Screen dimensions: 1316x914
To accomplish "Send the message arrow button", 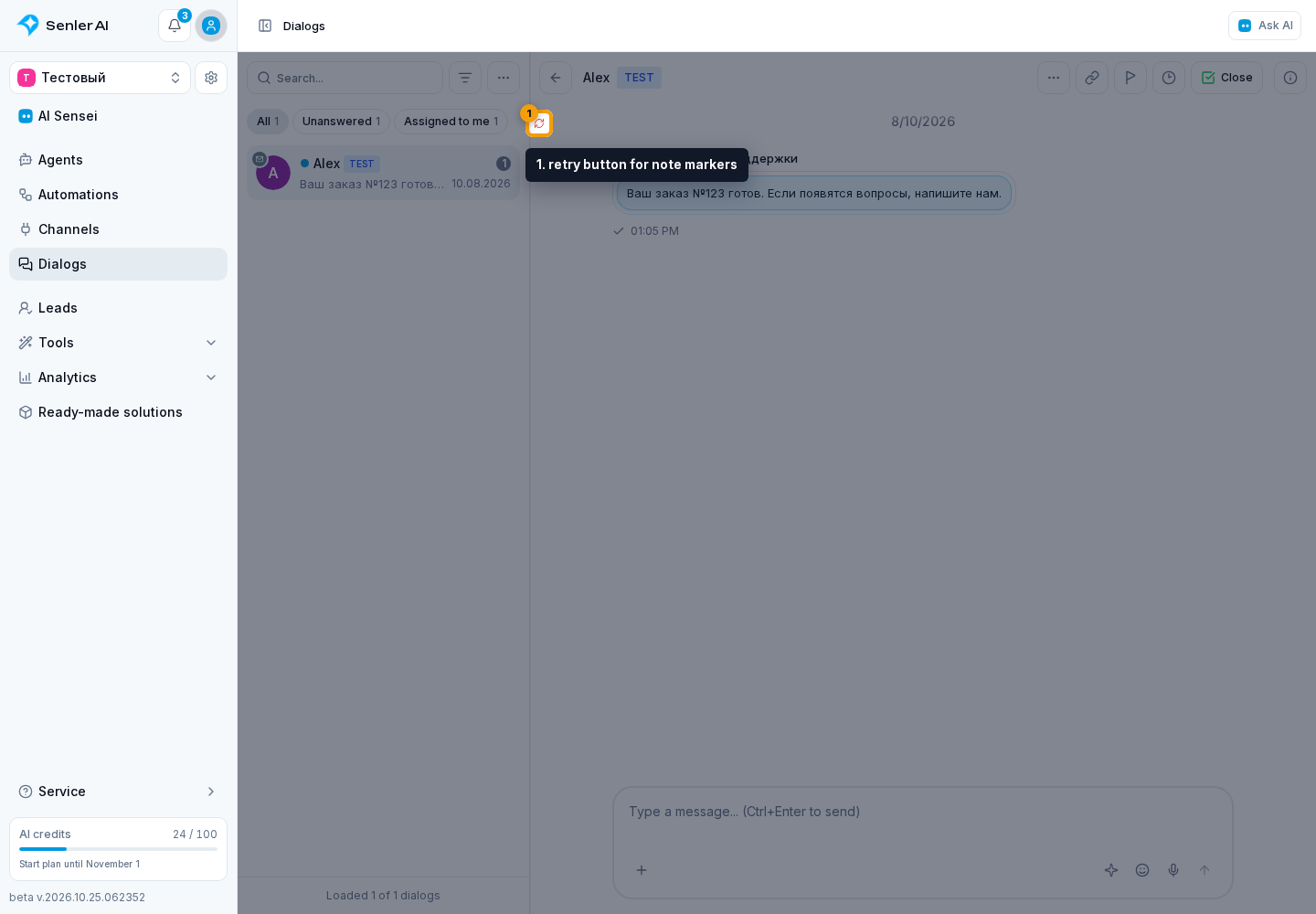I will click(1205, 870).
